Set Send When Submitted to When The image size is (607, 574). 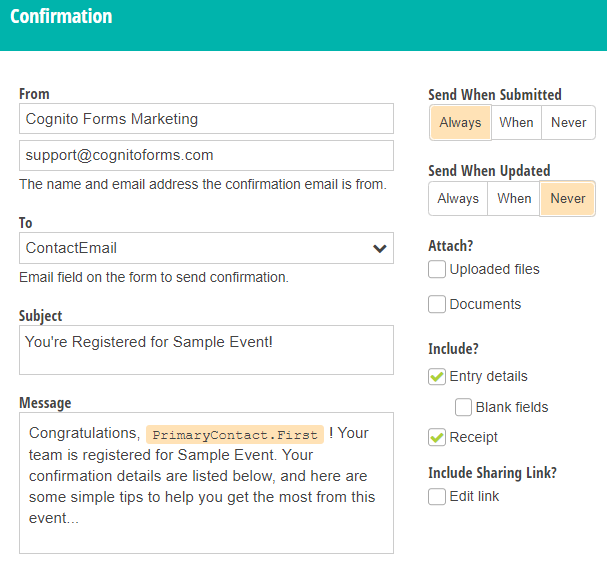pos(516,122)
